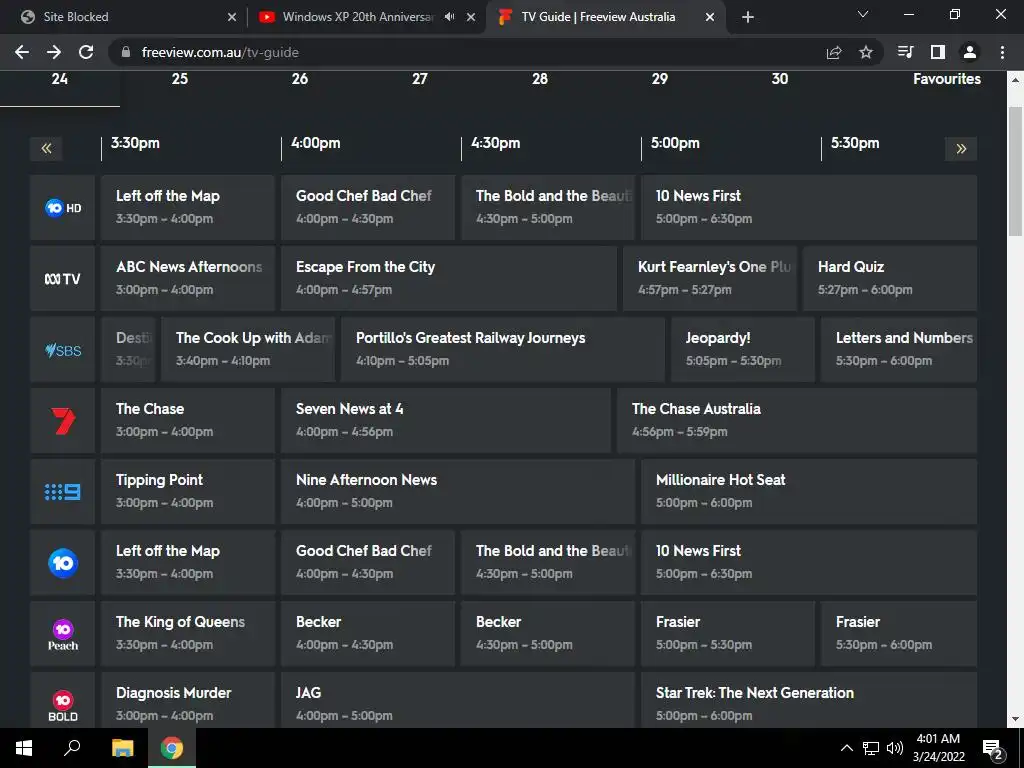The width and height of the screenshot is (1024, 768).
Task: Show hidden system tray icons
Action: 846,748
